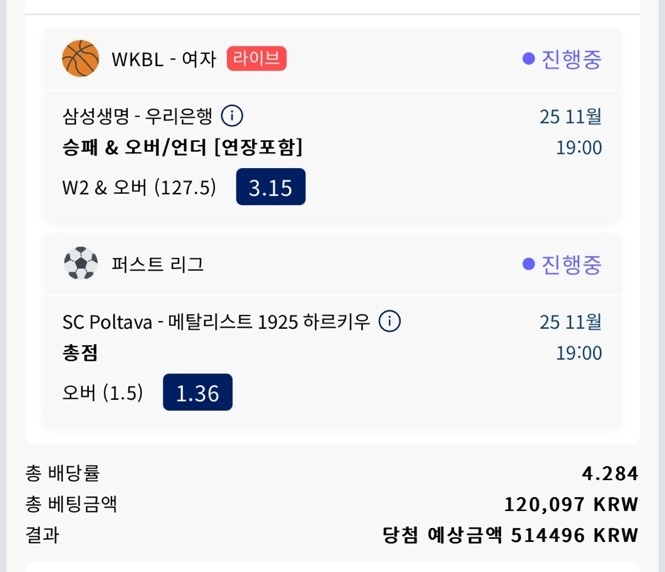Click 진행중 status on the WKBL bet

[562, 59]
